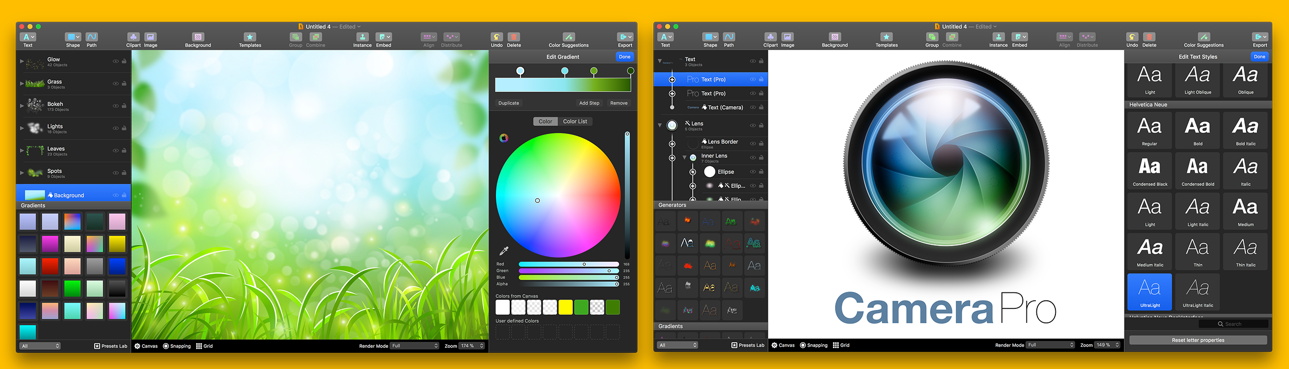Collapse the Lens layer group

coord(660,125)
